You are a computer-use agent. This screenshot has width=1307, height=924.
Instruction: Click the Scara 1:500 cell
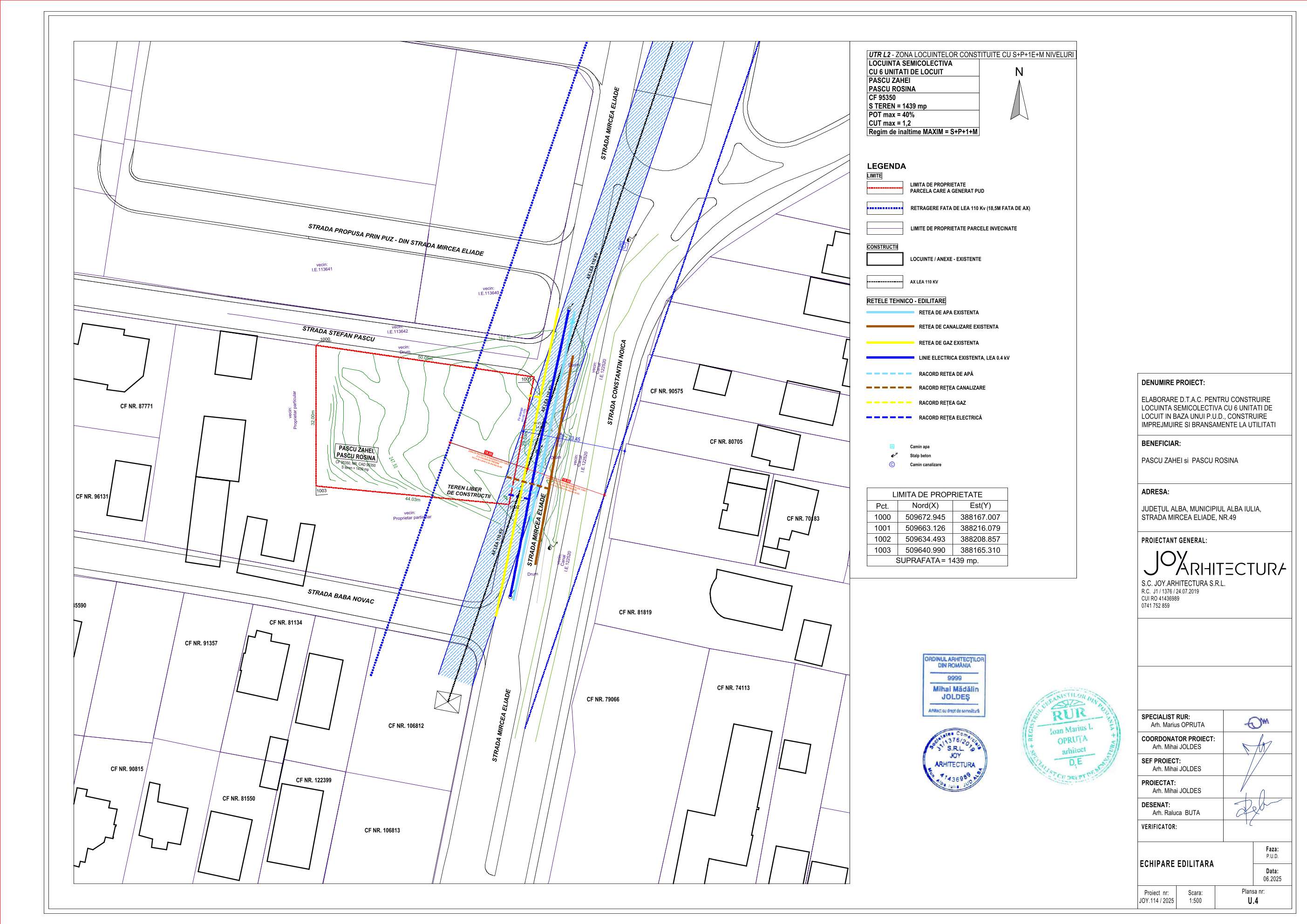pos(1195,897)
